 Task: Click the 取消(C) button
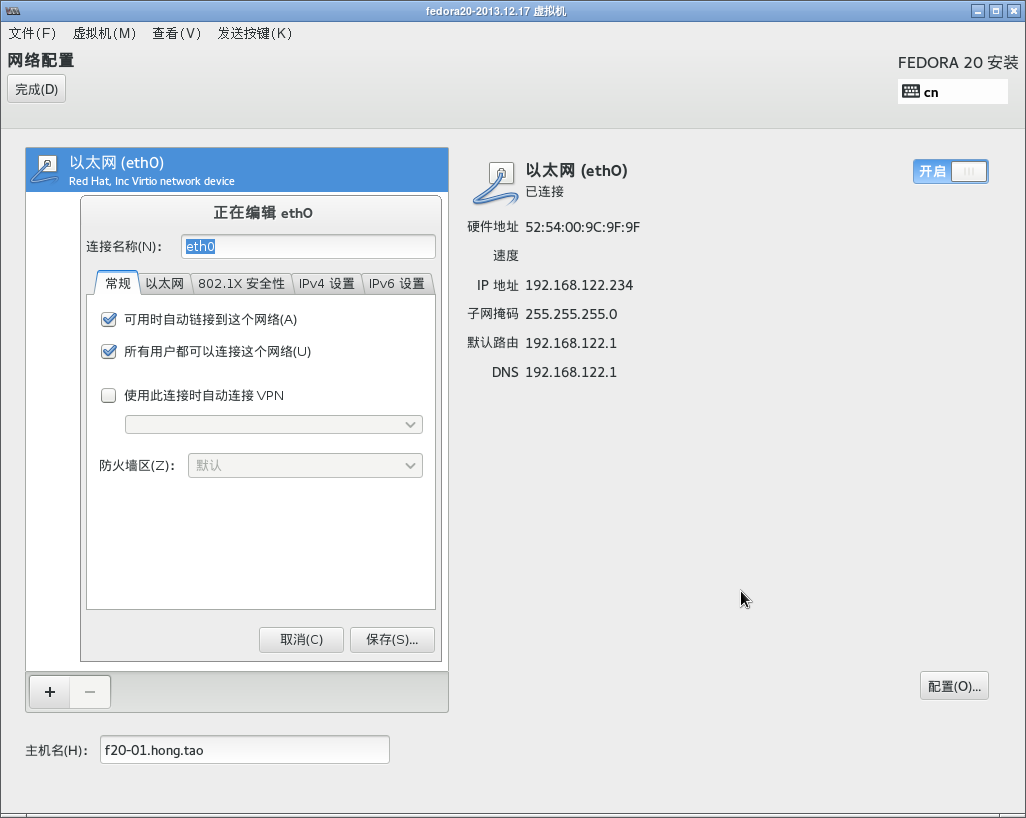[x=301, y=639]
